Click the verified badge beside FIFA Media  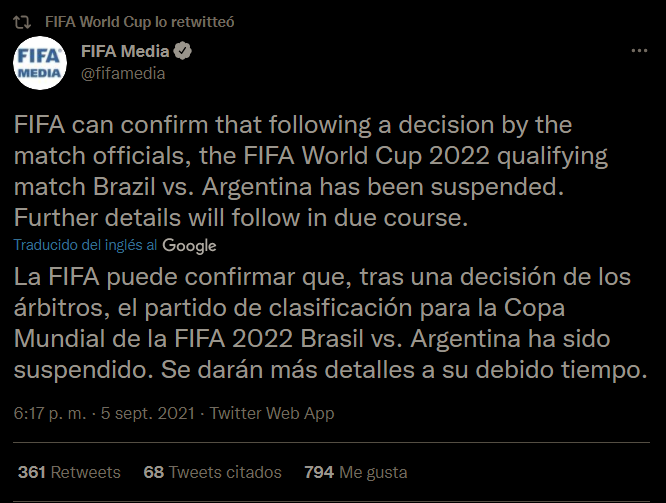click(183, 51)
